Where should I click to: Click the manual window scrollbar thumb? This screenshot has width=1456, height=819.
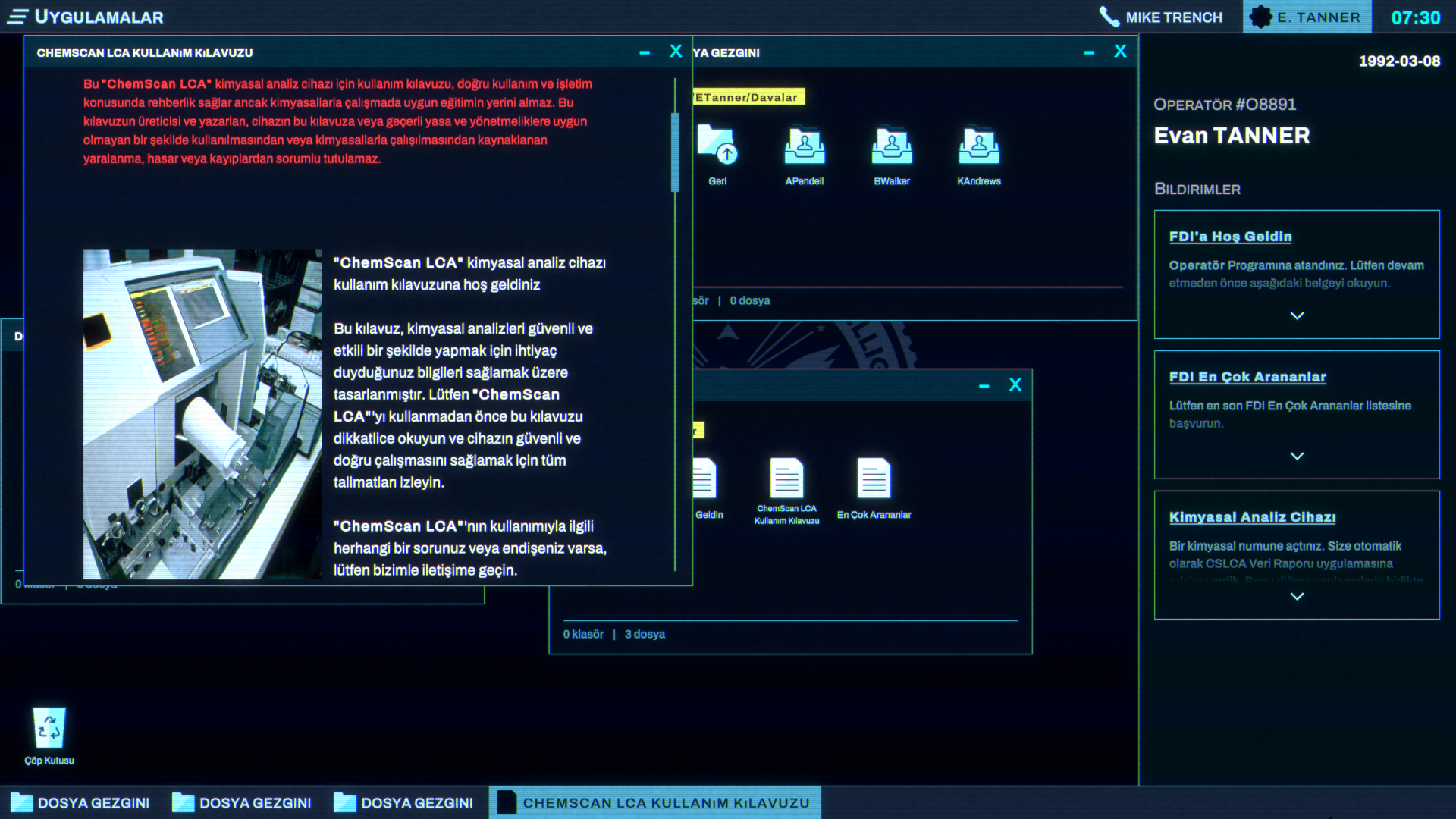point(674,152)
